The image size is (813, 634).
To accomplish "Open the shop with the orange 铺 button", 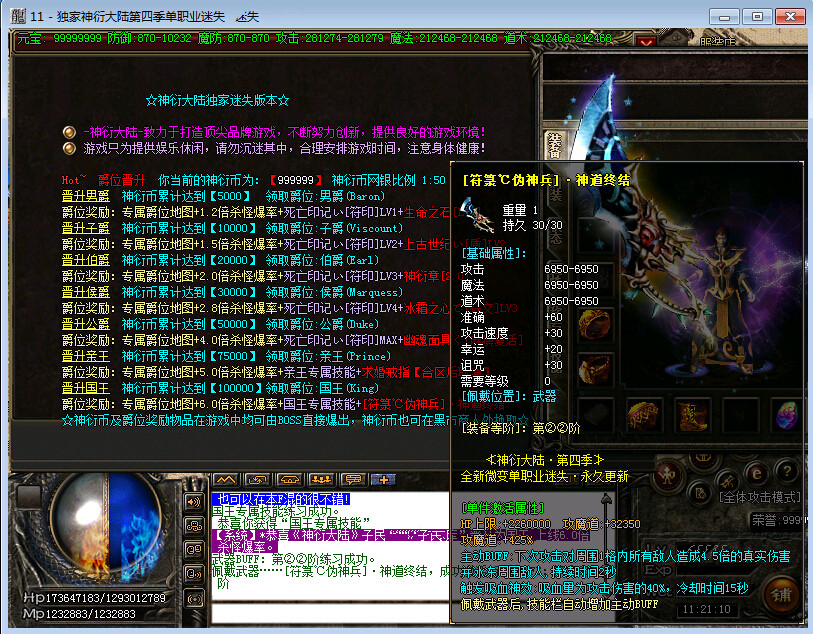I will coord(781,595).
